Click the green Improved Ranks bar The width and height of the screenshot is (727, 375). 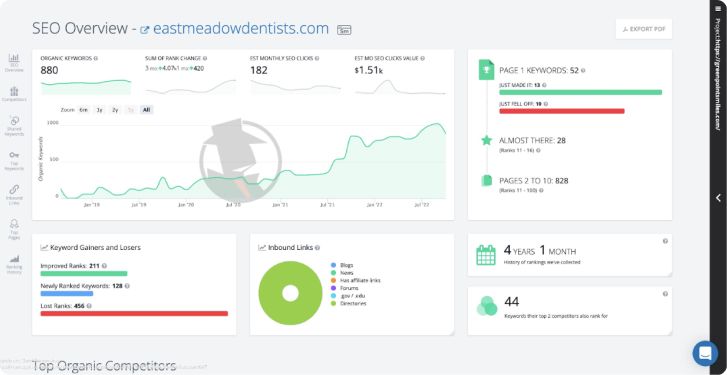84,274
